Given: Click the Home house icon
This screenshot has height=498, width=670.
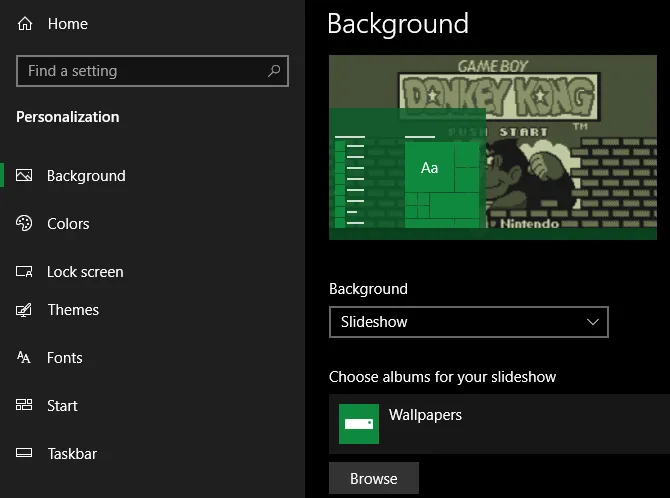Looking at the screenshot, I should 25,24.
